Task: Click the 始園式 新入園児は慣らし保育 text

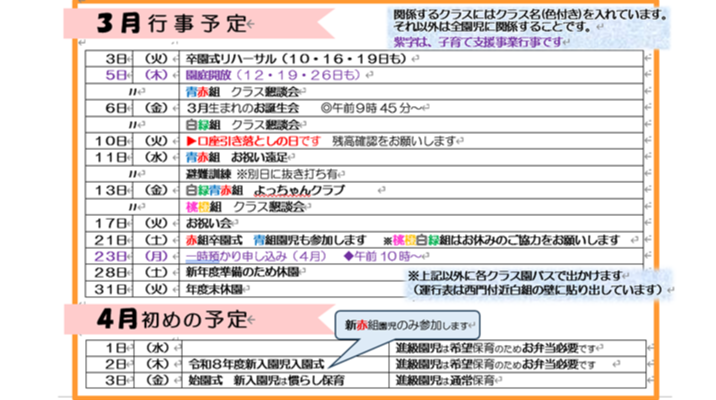Action: click(265, 381)
